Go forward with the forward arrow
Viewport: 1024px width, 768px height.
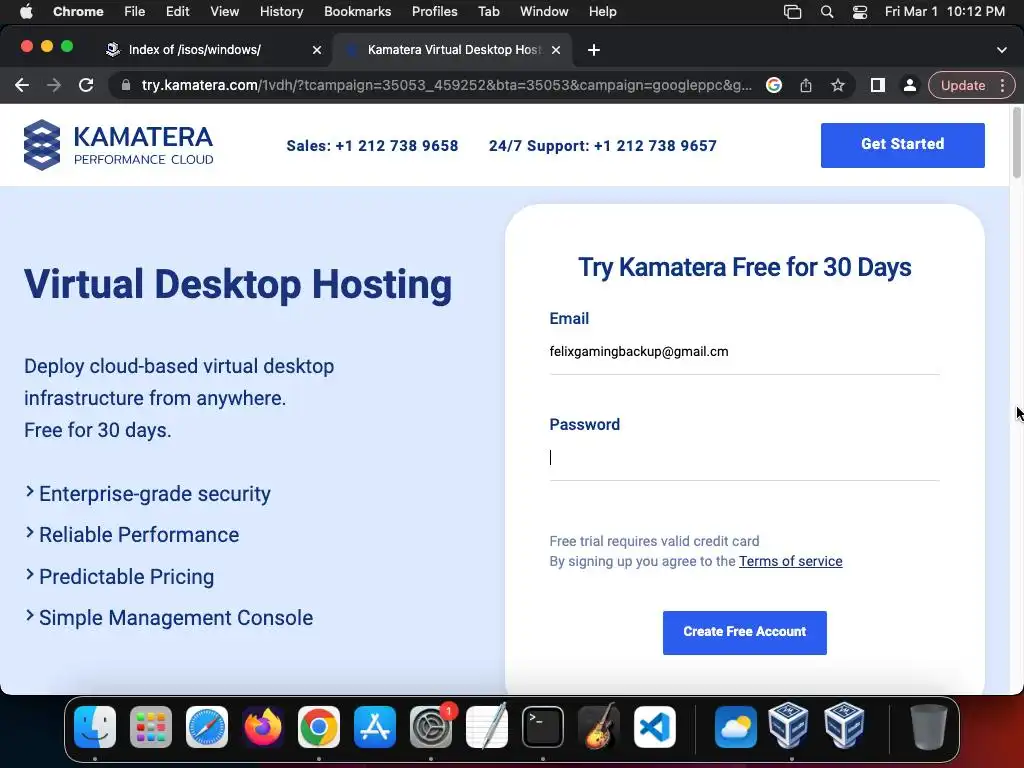point(54,86)
